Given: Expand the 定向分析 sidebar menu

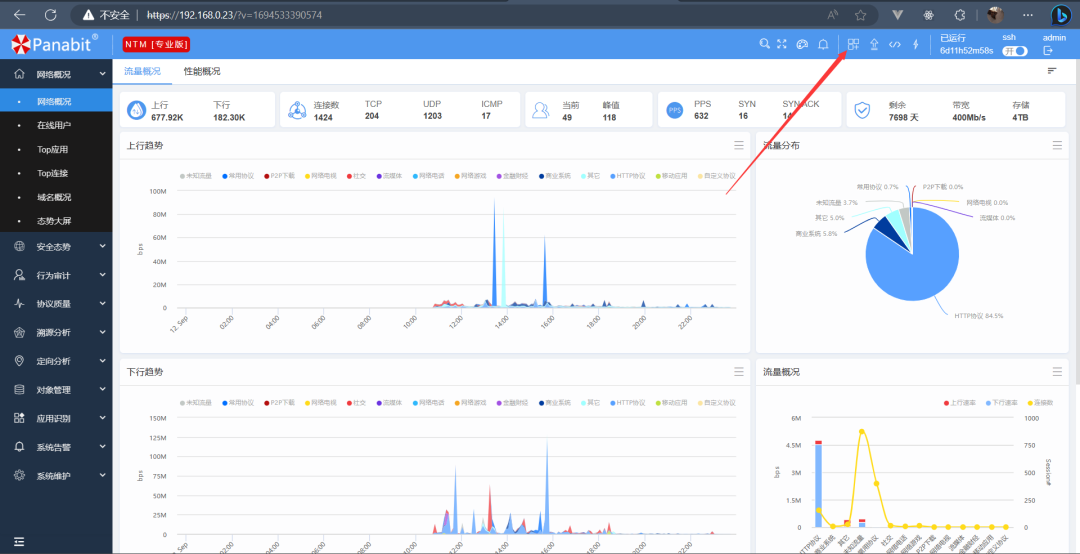Looking at the screenshot, I should (x=56, y=361).
